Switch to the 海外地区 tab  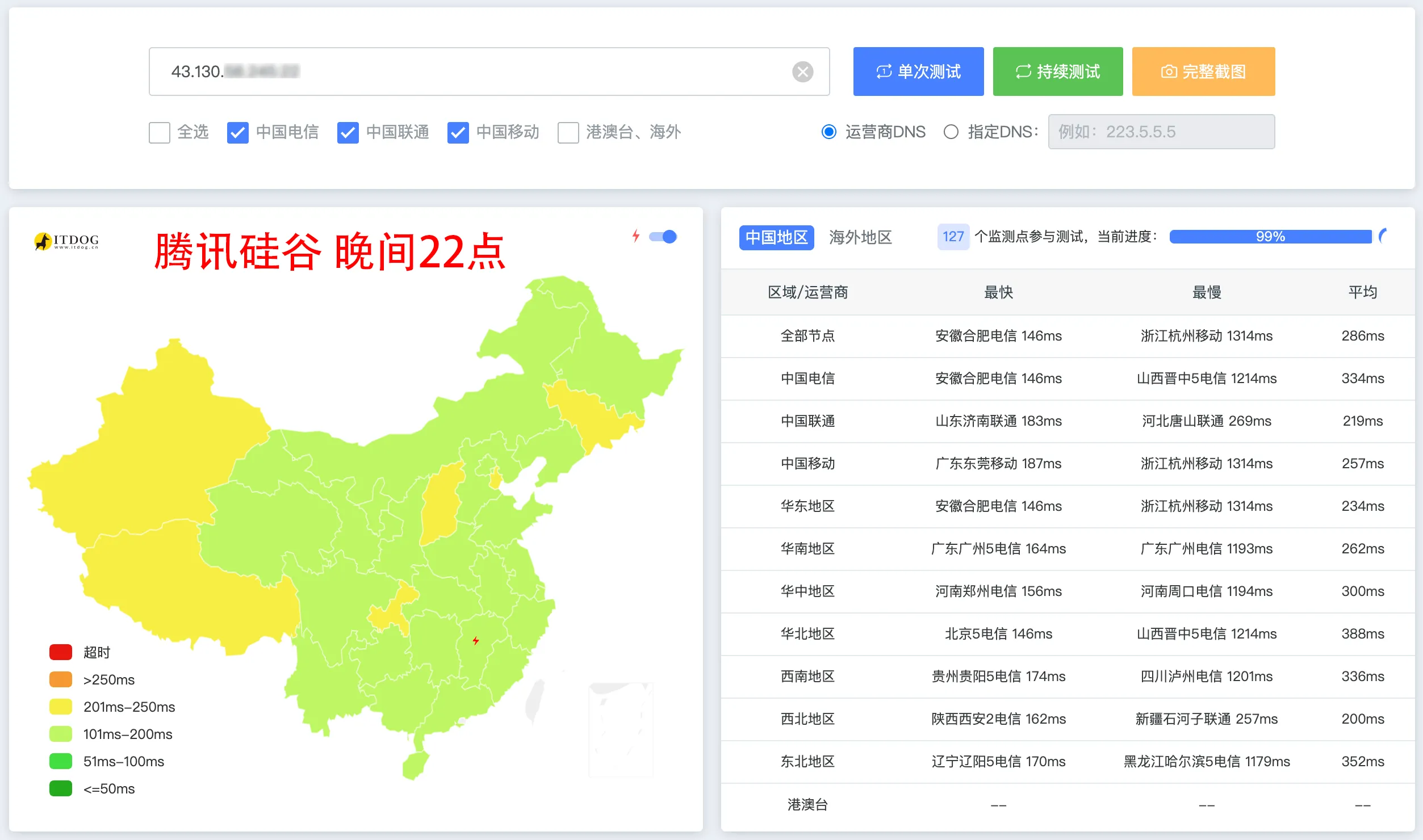click(x=860, y=237)
